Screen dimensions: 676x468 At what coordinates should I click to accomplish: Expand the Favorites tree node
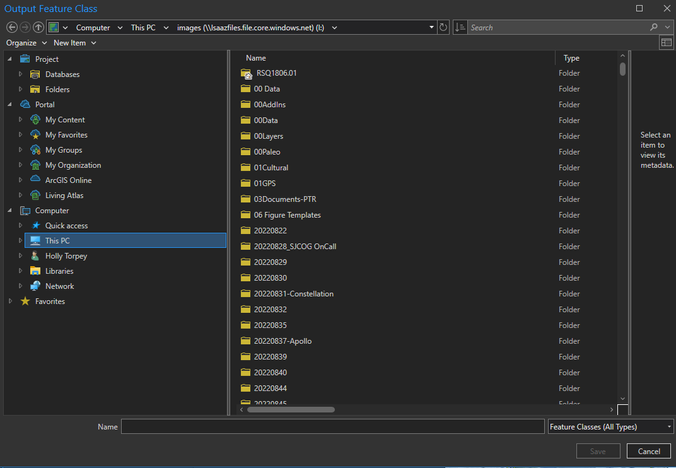pos(10,301)
